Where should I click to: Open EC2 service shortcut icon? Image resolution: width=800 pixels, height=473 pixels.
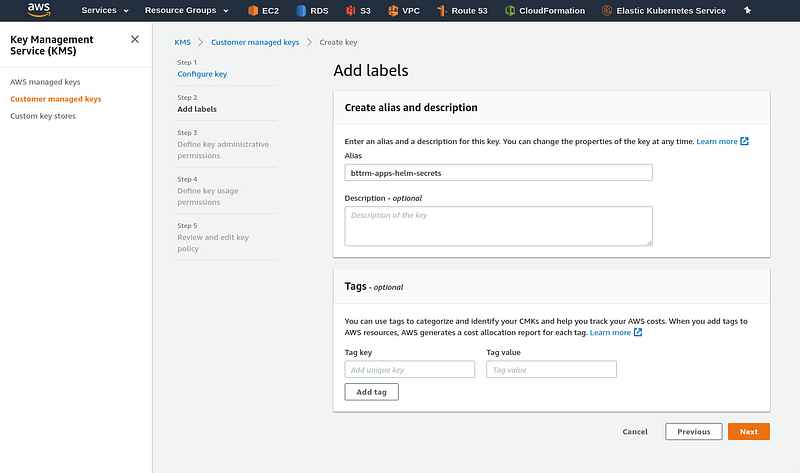click(x=253, y=11)
